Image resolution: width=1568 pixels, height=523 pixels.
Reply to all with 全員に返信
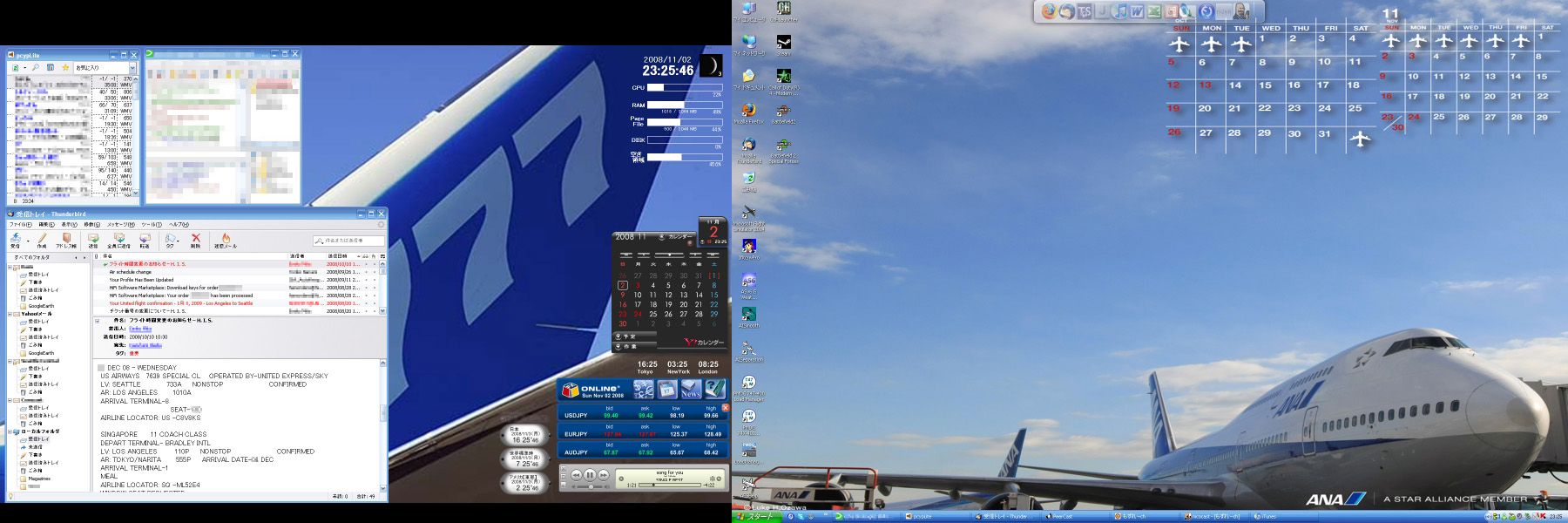click(x=118, y=240)
